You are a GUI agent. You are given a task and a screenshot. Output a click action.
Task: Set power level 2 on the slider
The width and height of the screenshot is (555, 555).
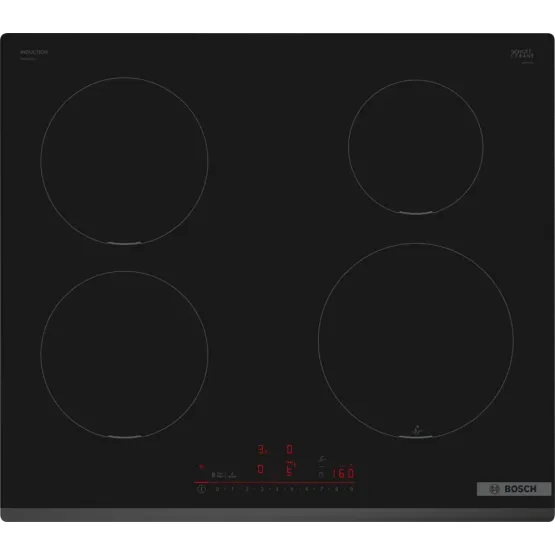pyautogui.click(x=247, y=489)
